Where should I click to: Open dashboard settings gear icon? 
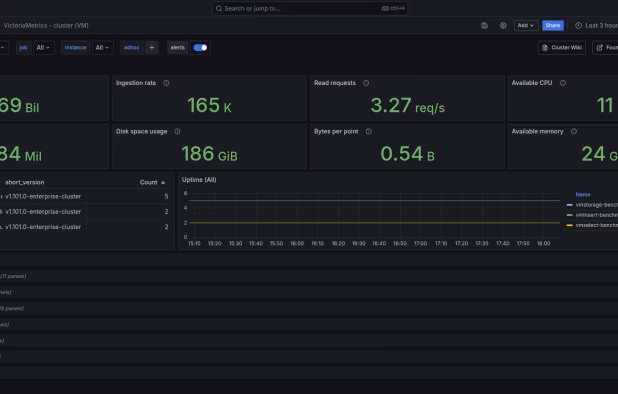click(503, 26)
